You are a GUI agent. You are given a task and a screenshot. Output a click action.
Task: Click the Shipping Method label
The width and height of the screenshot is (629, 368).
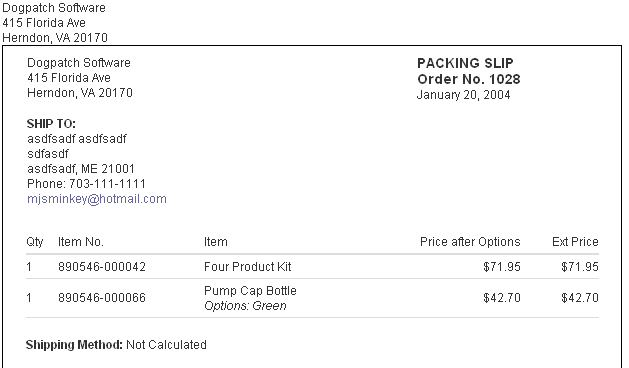coord(74,345)
